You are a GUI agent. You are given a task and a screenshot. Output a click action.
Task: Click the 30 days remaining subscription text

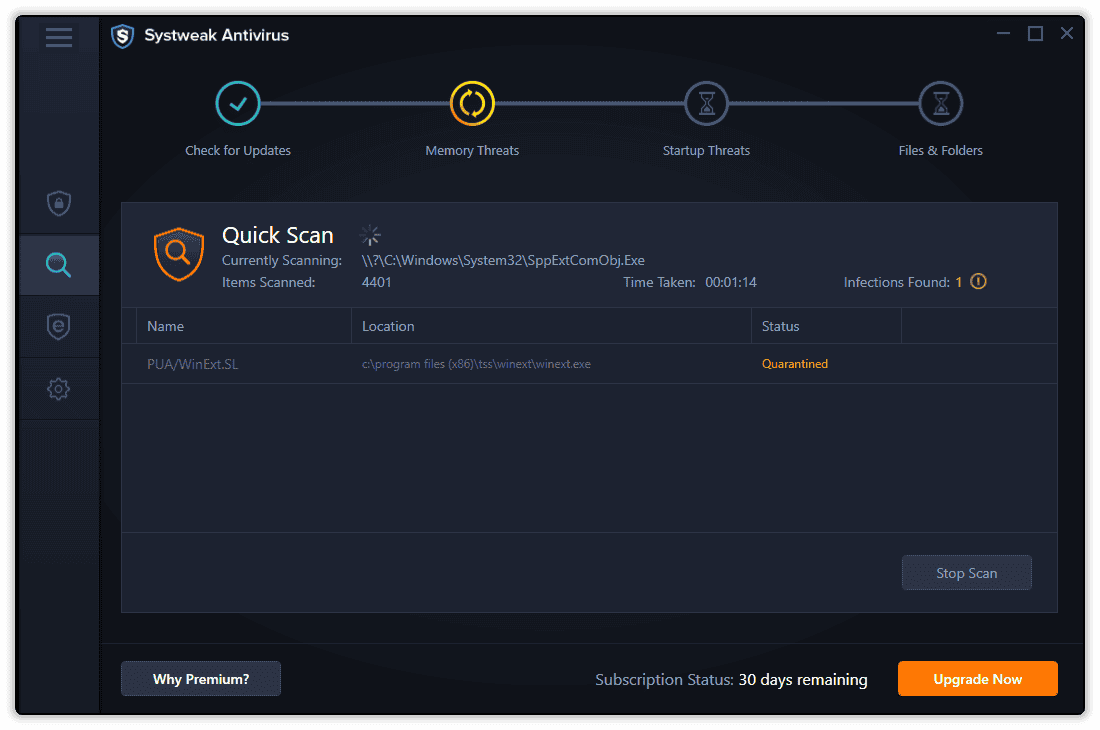[803, 680]
